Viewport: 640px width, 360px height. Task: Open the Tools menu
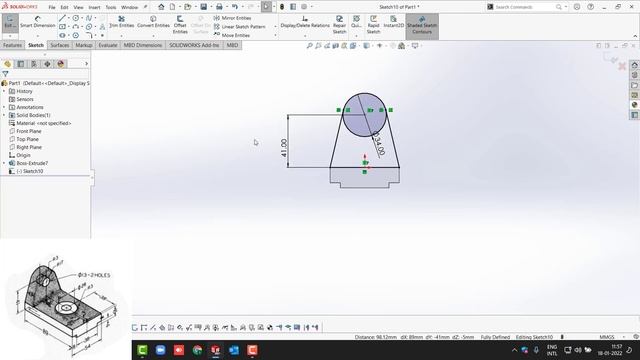(x=111, y=7)
